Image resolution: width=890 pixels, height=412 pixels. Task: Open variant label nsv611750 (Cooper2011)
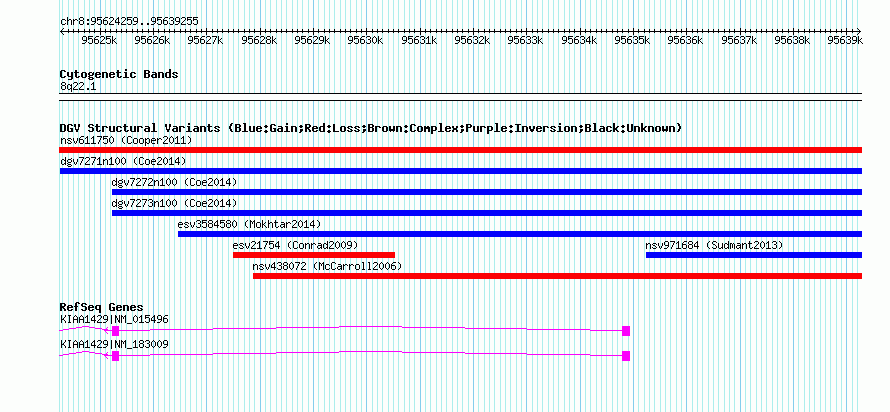coord(126,140)
